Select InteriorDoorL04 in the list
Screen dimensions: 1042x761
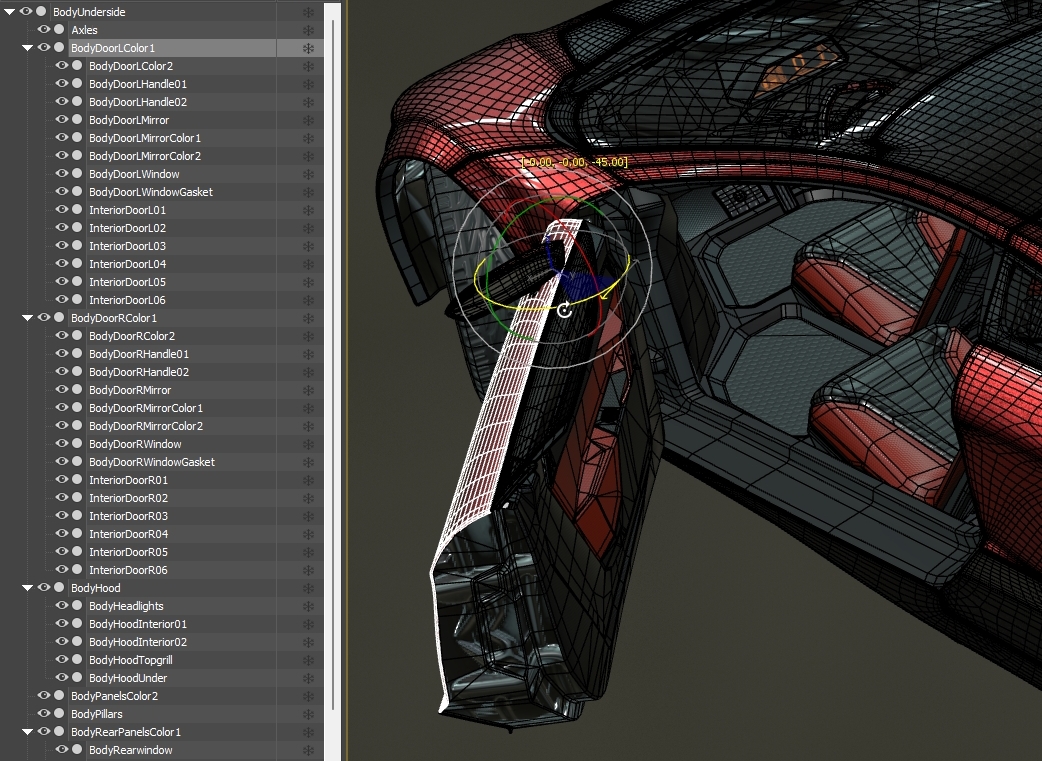pos(128,264)
